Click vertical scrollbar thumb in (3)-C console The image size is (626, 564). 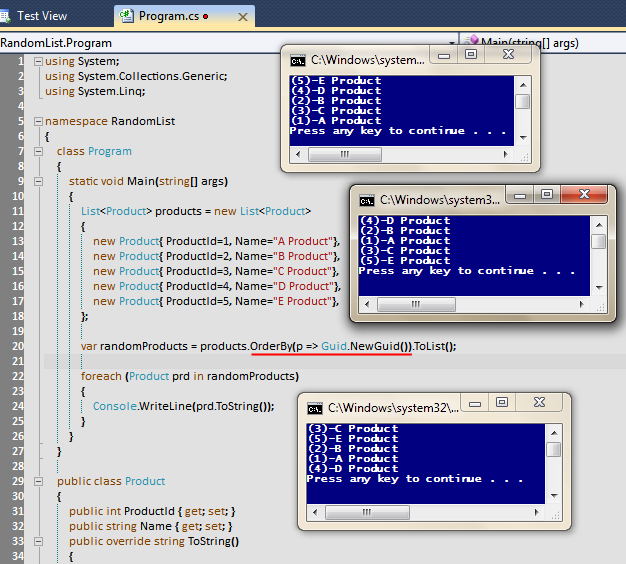tap(554, 449)
